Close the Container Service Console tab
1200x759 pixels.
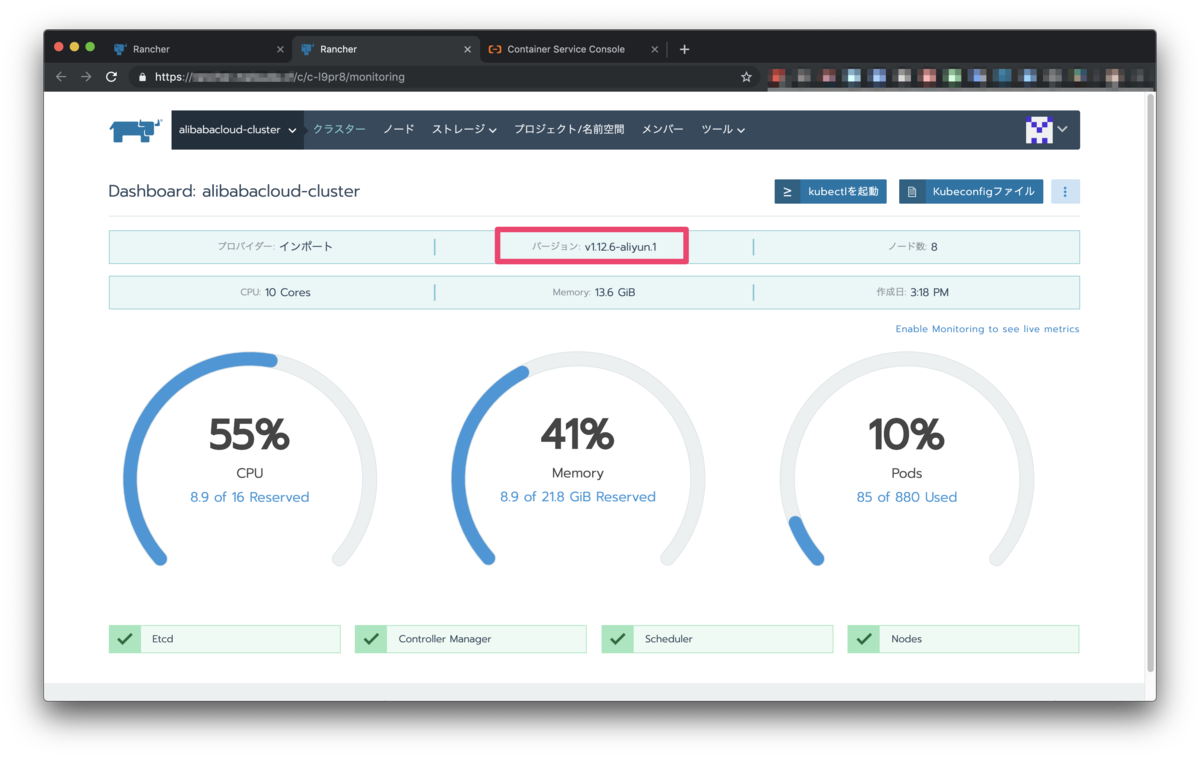coord(655,49)
